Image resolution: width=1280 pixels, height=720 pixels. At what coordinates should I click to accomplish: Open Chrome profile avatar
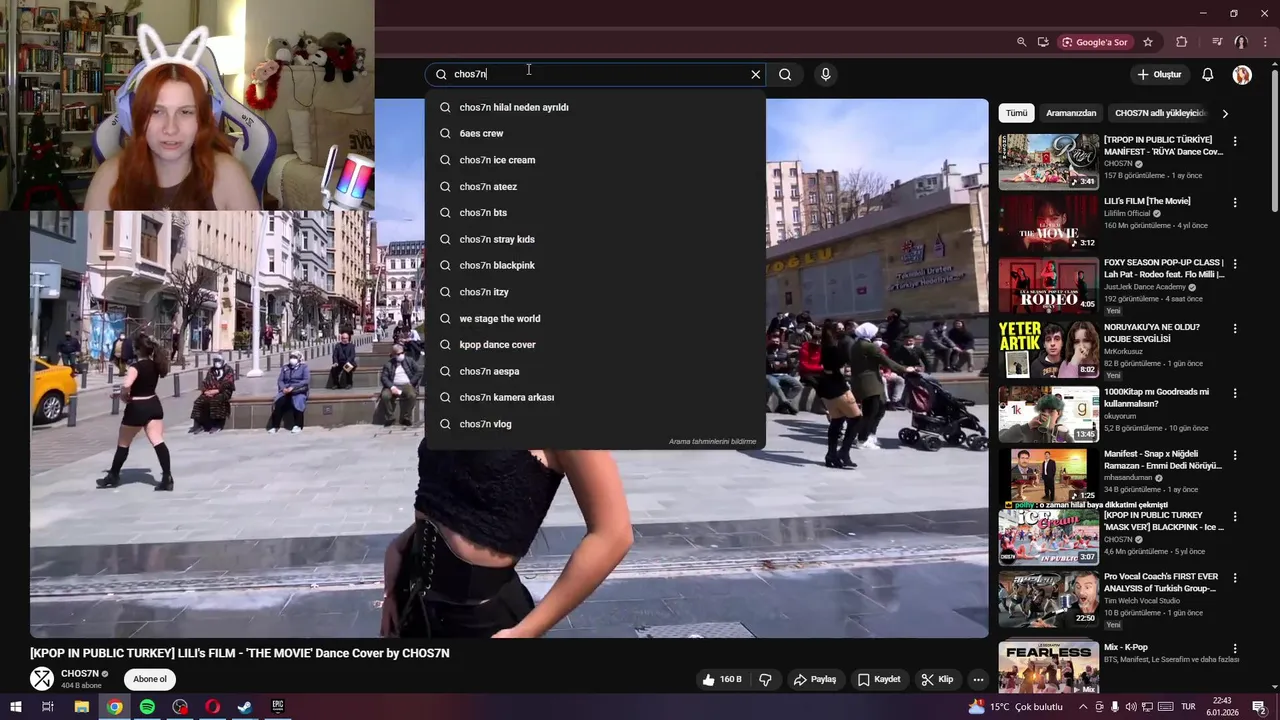(1241, 42)
